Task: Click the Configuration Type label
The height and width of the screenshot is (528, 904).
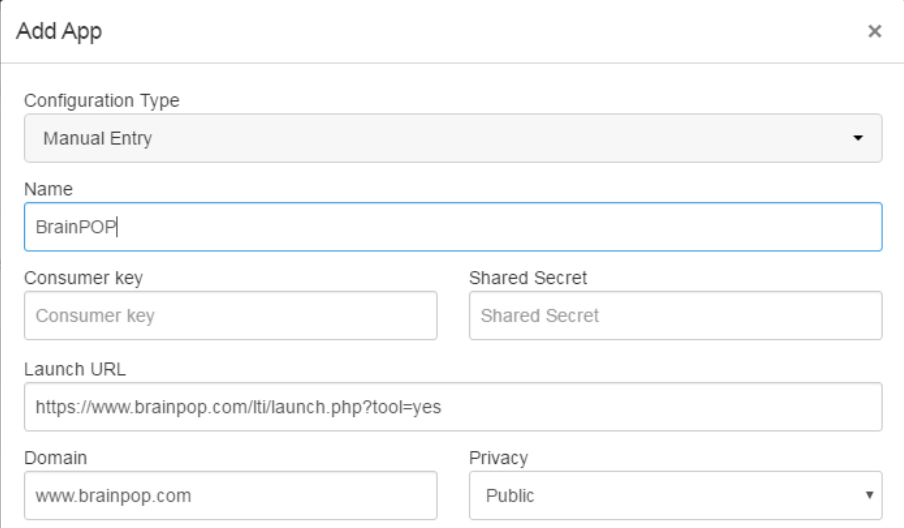Action: point(101,100)
